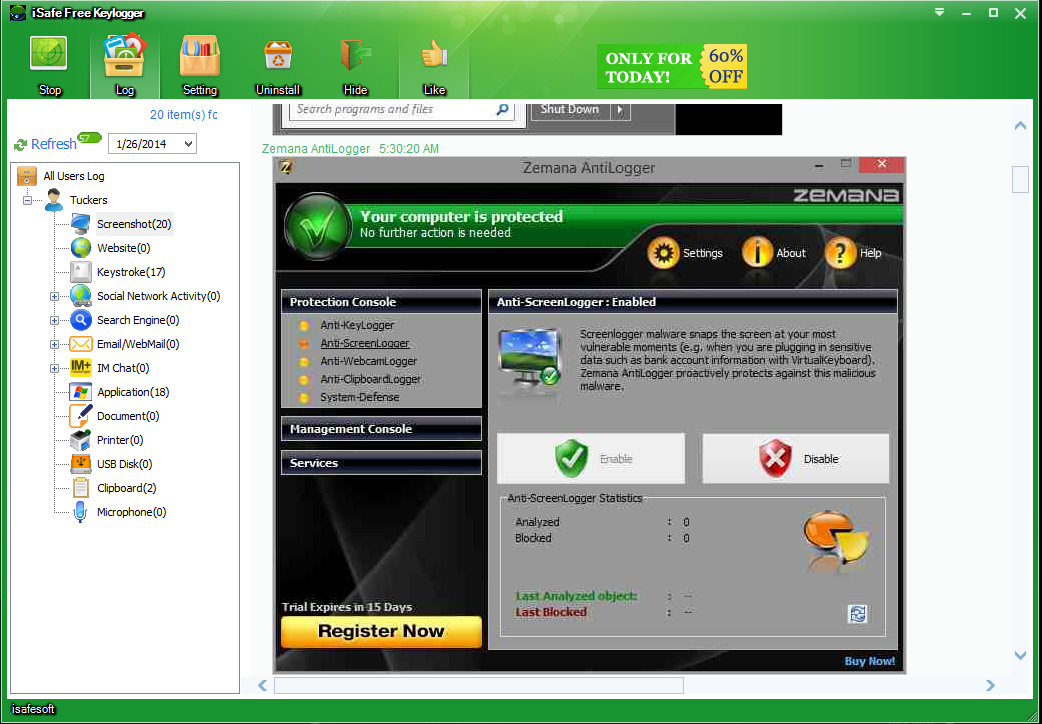Click scroll right arrow at bottom
Viewport: 1042px width, 724px height.
pos(990,685)
